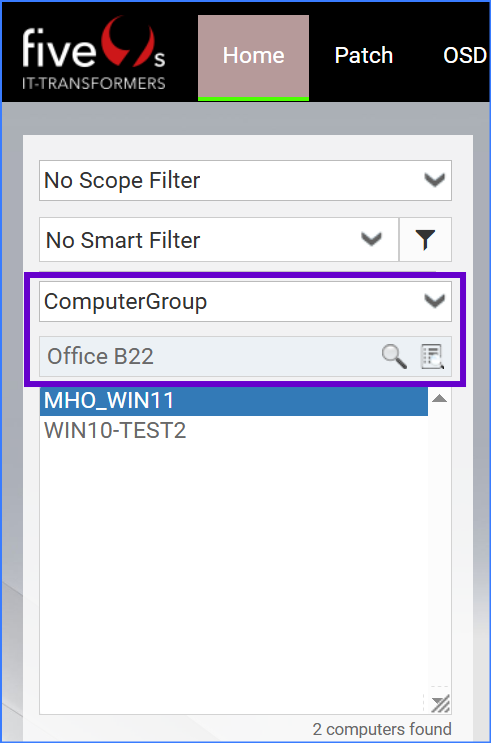Click the magnifier search icon

coord(394,356)
